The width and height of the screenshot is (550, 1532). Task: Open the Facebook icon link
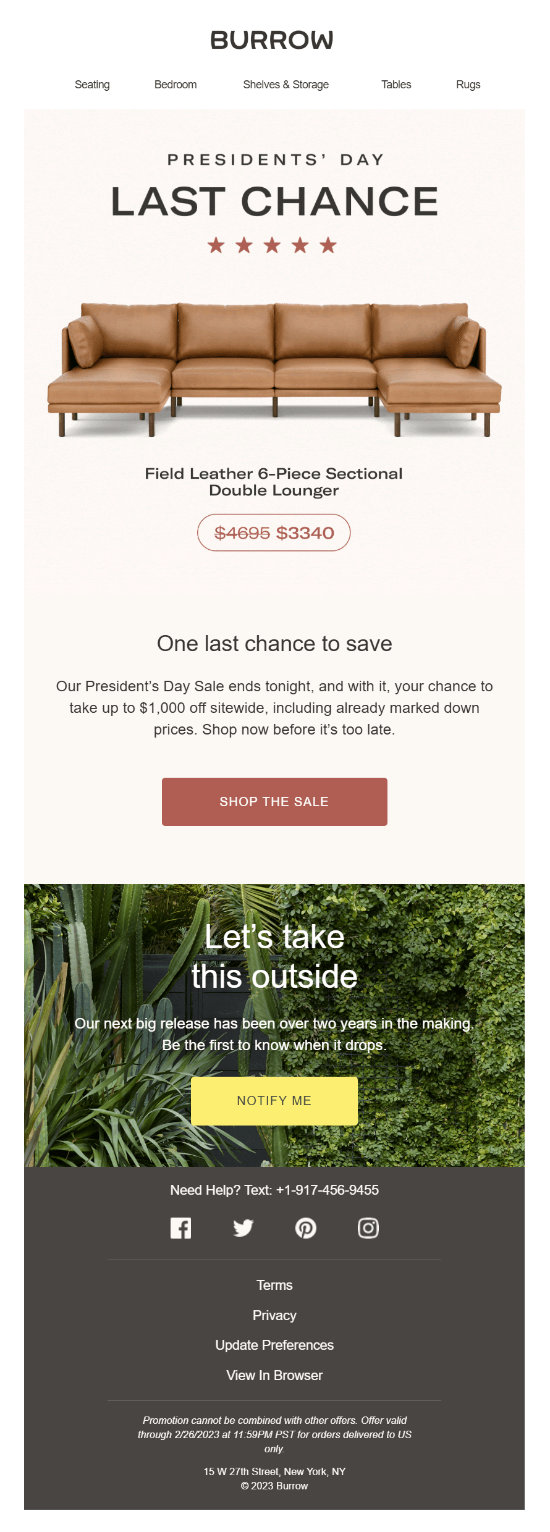(x=180, y=1228)
